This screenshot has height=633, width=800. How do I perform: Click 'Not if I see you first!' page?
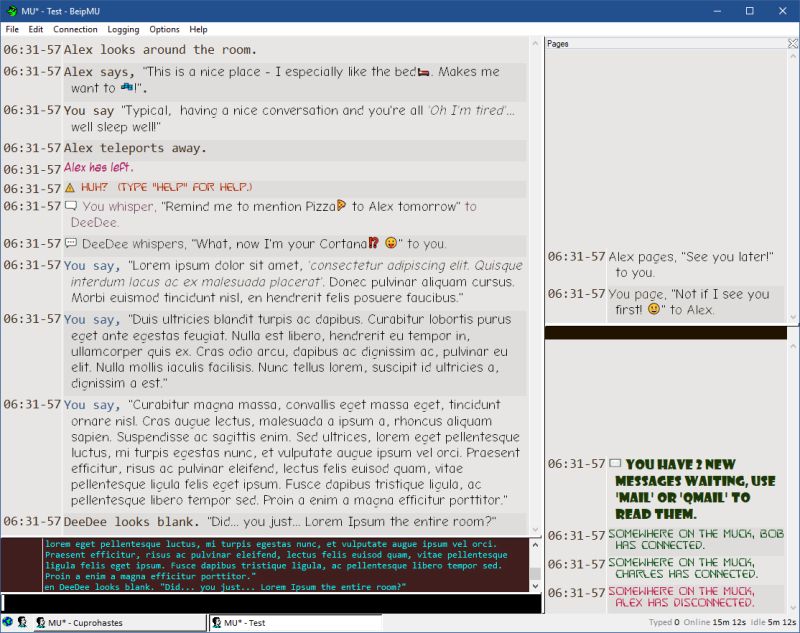click(689, 301)
